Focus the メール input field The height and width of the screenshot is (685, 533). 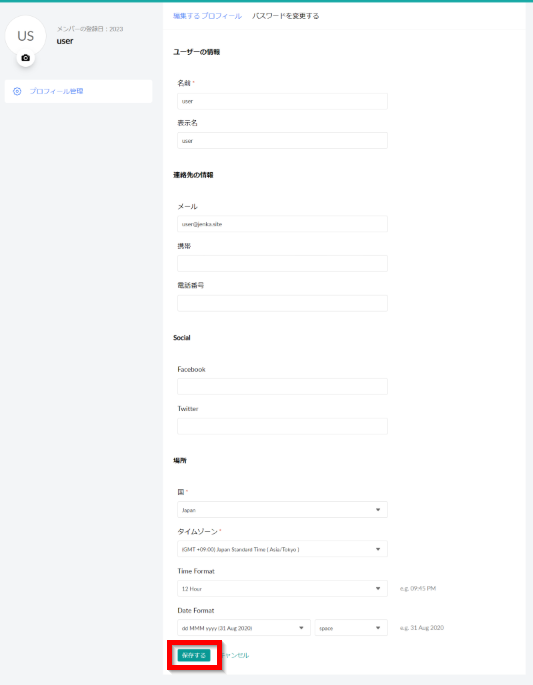[x=282, y=224]
